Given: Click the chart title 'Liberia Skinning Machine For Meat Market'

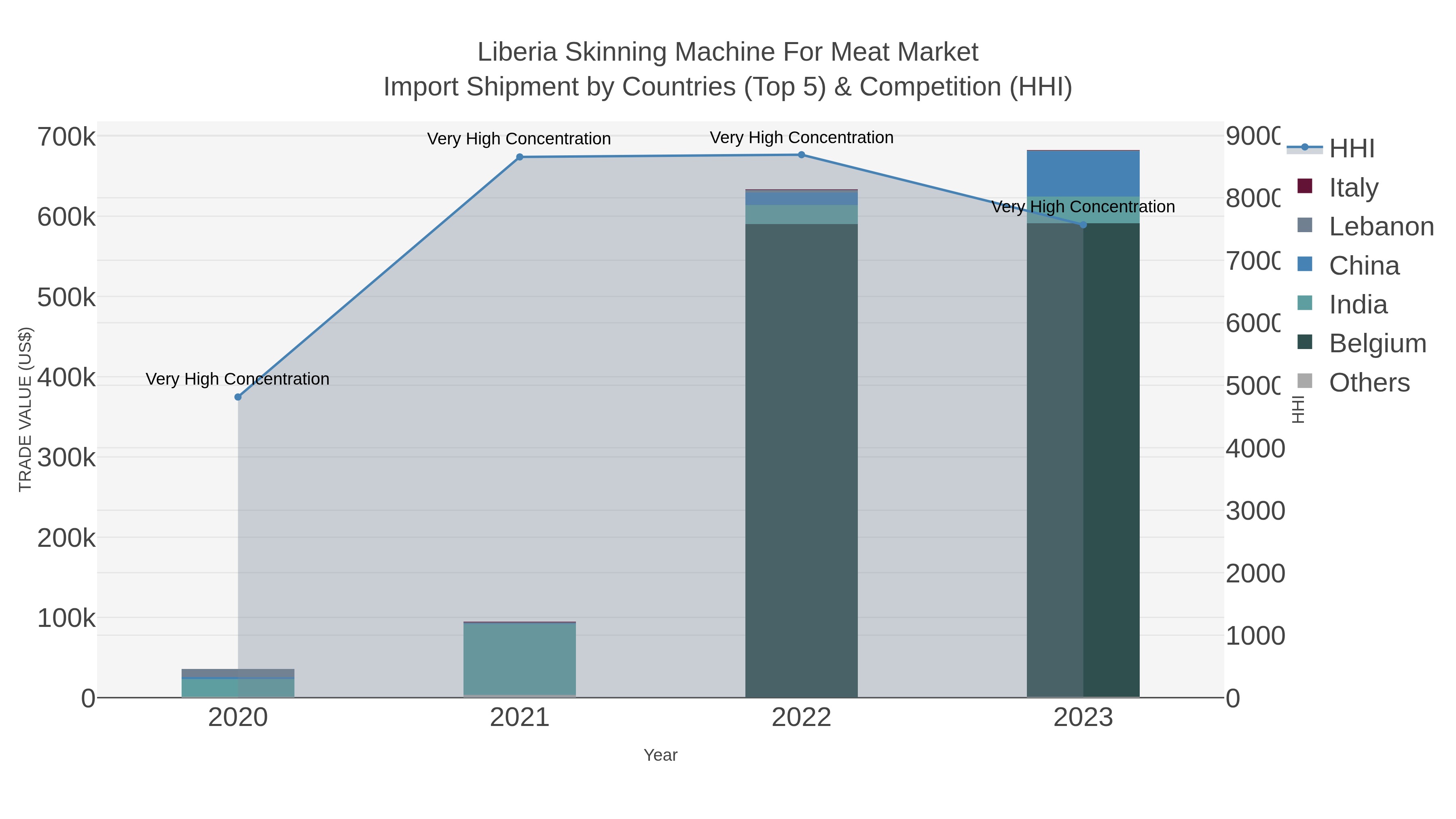Looking at the screenshot, I should tap(728, 52).
